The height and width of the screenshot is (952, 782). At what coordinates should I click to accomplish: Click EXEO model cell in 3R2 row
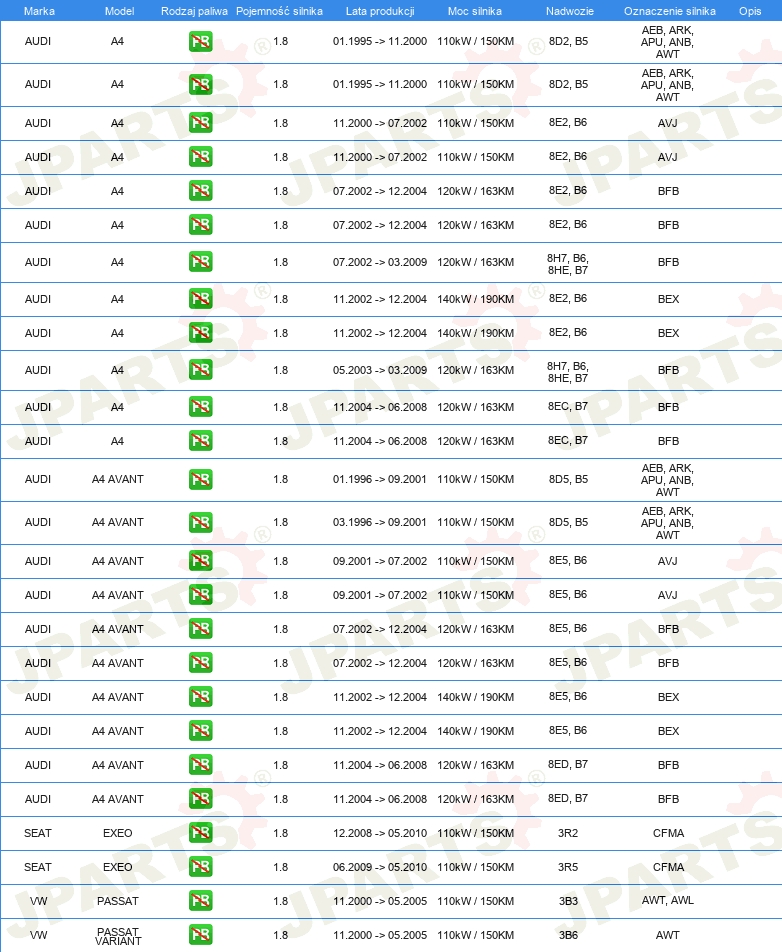(118, 834)
